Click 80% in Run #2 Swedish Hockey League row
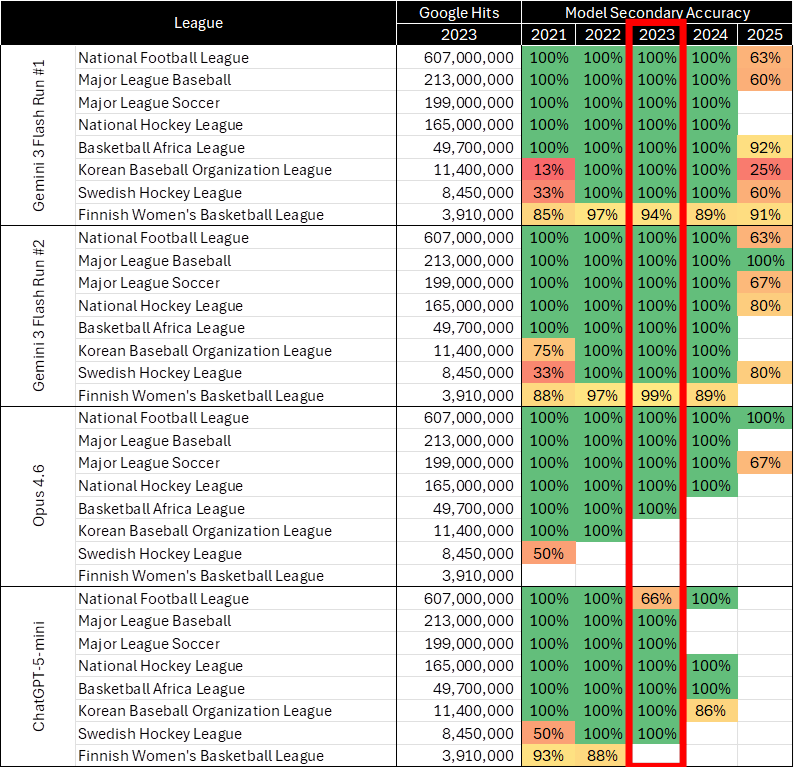Viewport: 794px width, 768px height. point(765,373)
